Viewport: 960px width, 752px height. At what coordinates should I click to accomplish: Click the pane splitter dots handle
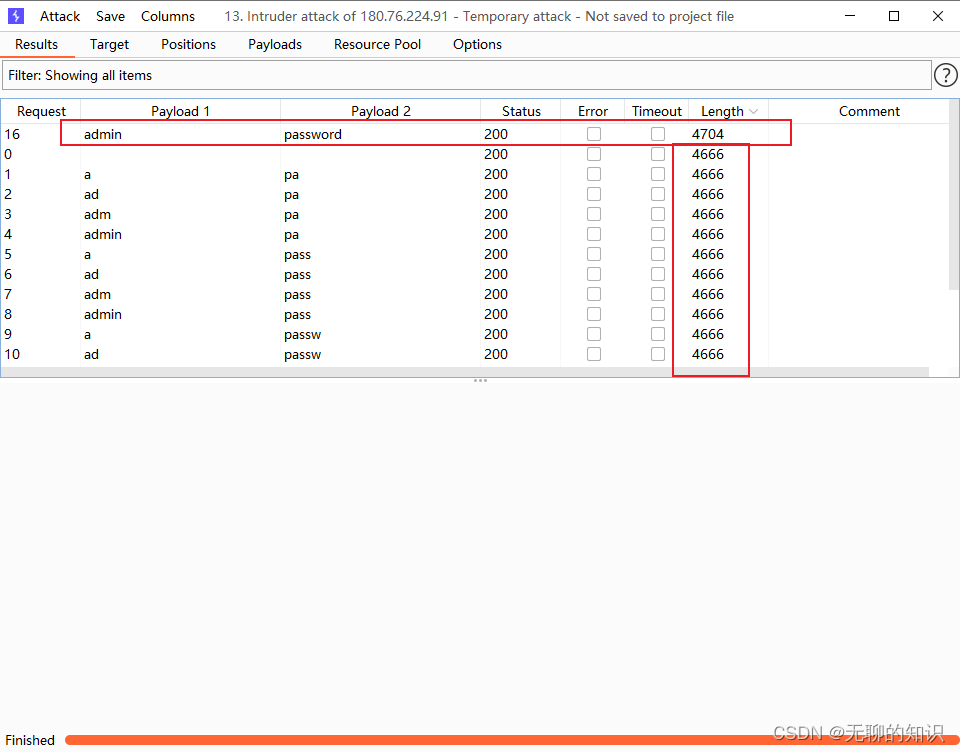[x=480, y=381]
